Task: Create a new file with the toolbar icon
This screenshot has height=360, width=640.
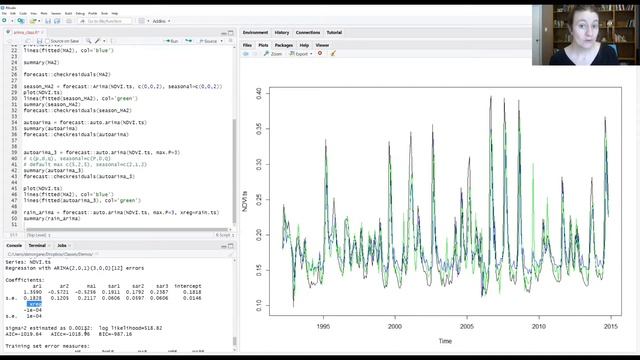Action: click(x=4, y=20)
